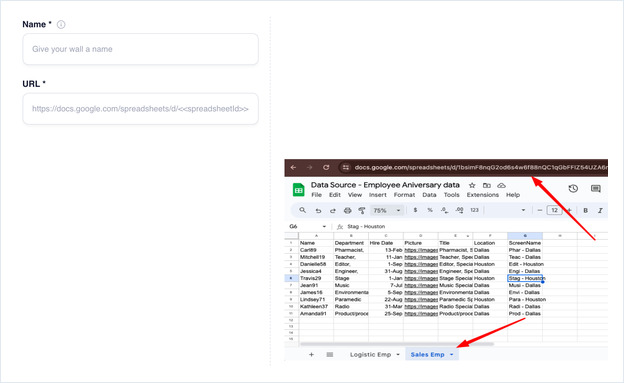This screenshot has height=383, width=624.
Task: Click the info icon next to Name
Action: pos(61,25)
